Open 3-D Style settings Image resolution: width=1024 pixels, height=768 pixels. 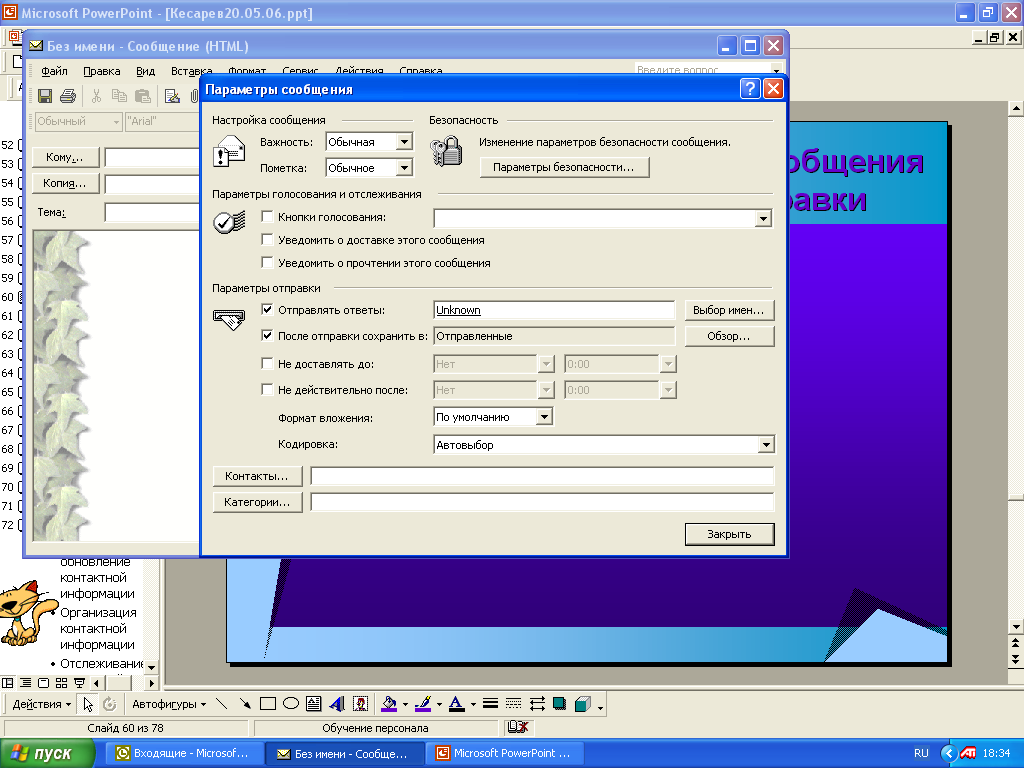(x=583, y=703)
